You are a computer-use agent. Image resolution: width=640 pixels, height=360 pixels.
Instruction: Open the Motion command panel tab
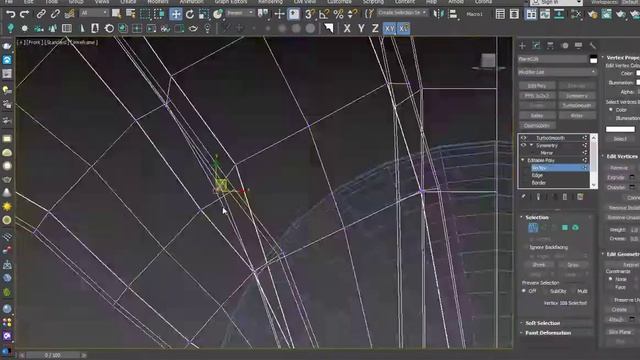[564, 46]
